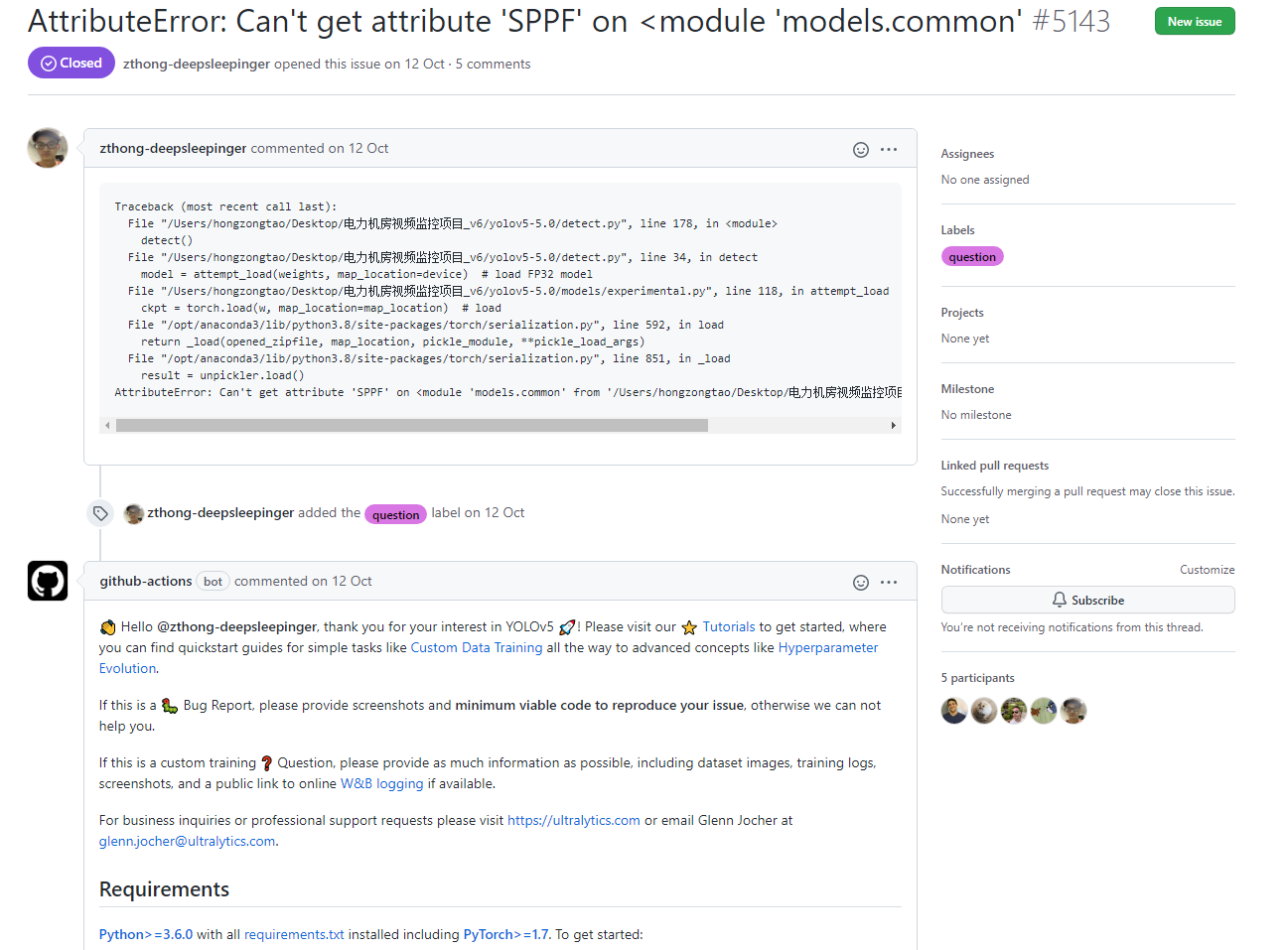1288x950 pixels.
Task: Click the small avatar next to the label event
Action: point(133,513)
